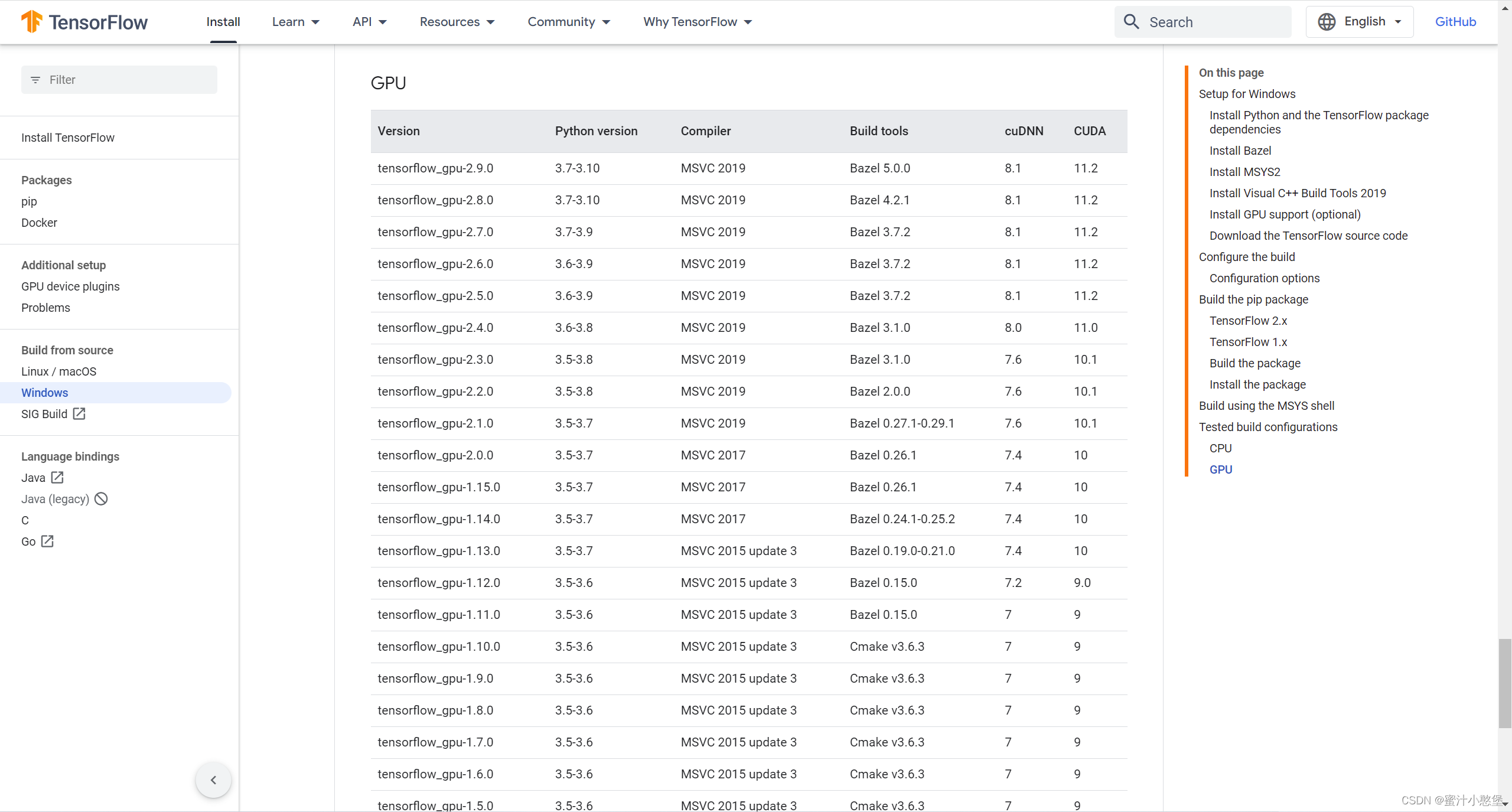
Task: Focus the Search input field
Action: click(1203, 22)
